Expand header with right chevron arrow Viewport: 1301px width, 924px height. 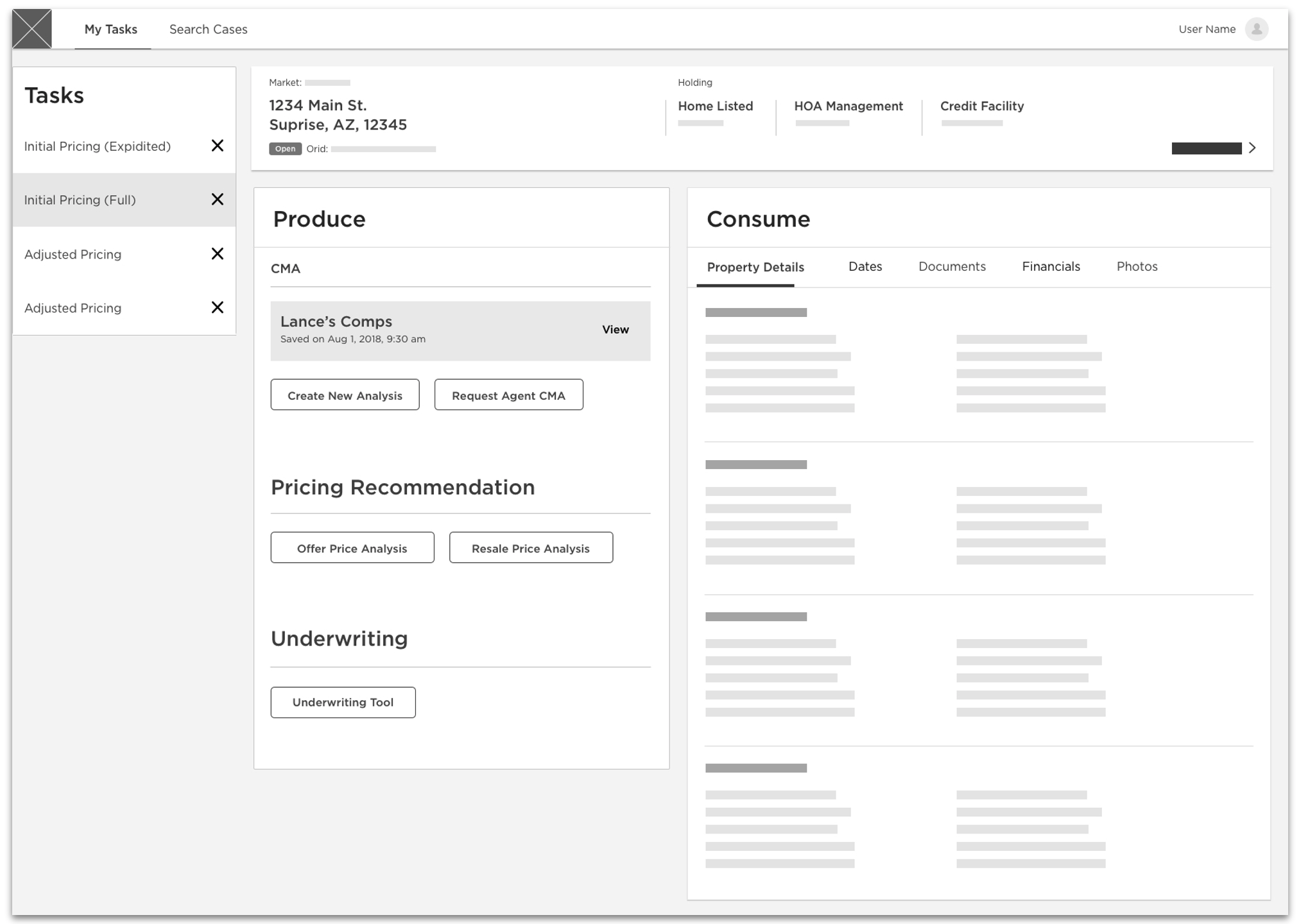pyautogui.click(x=1252, y=148)
